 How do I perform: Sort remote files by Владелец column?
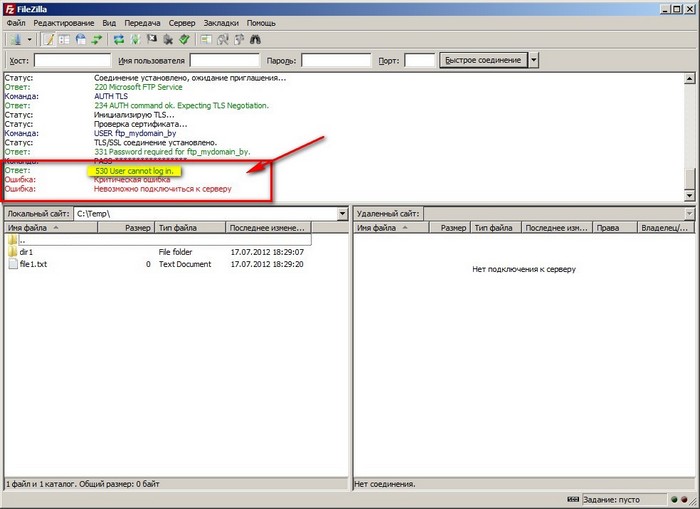pyautogui.click(x=665, y=228)
